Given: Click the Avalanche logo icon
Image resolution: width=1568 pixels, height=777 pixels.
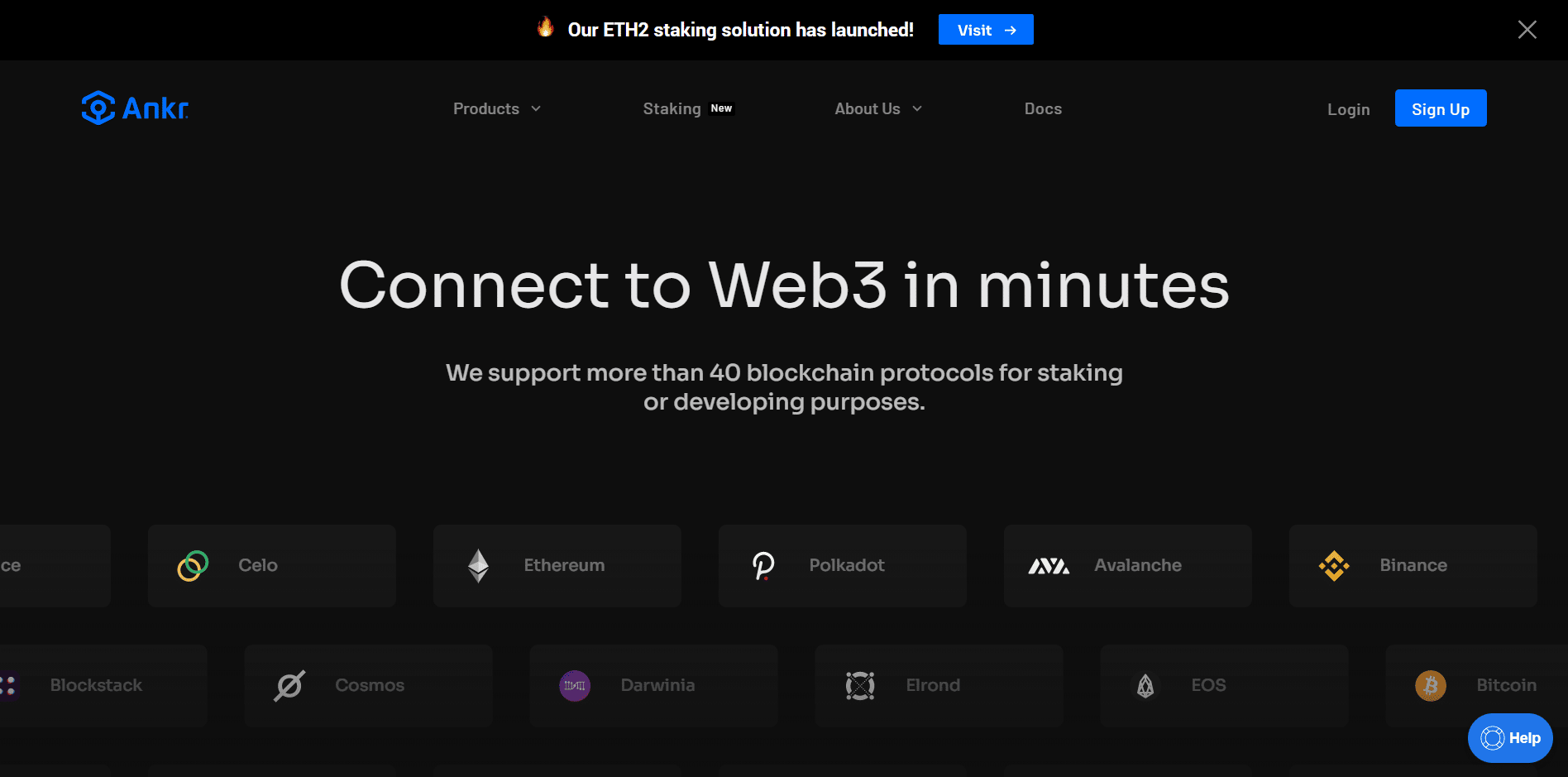Looking at the screenshot, I should pyautogui.click(x=1049, y=566).
